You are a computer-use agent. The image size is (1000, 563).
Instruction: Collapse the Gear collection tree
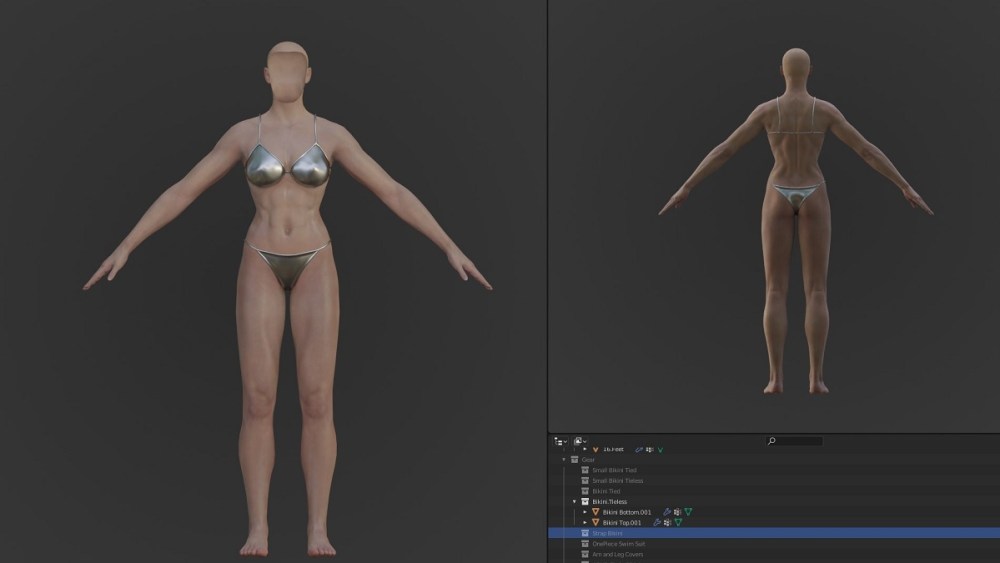tap(564, 460)
